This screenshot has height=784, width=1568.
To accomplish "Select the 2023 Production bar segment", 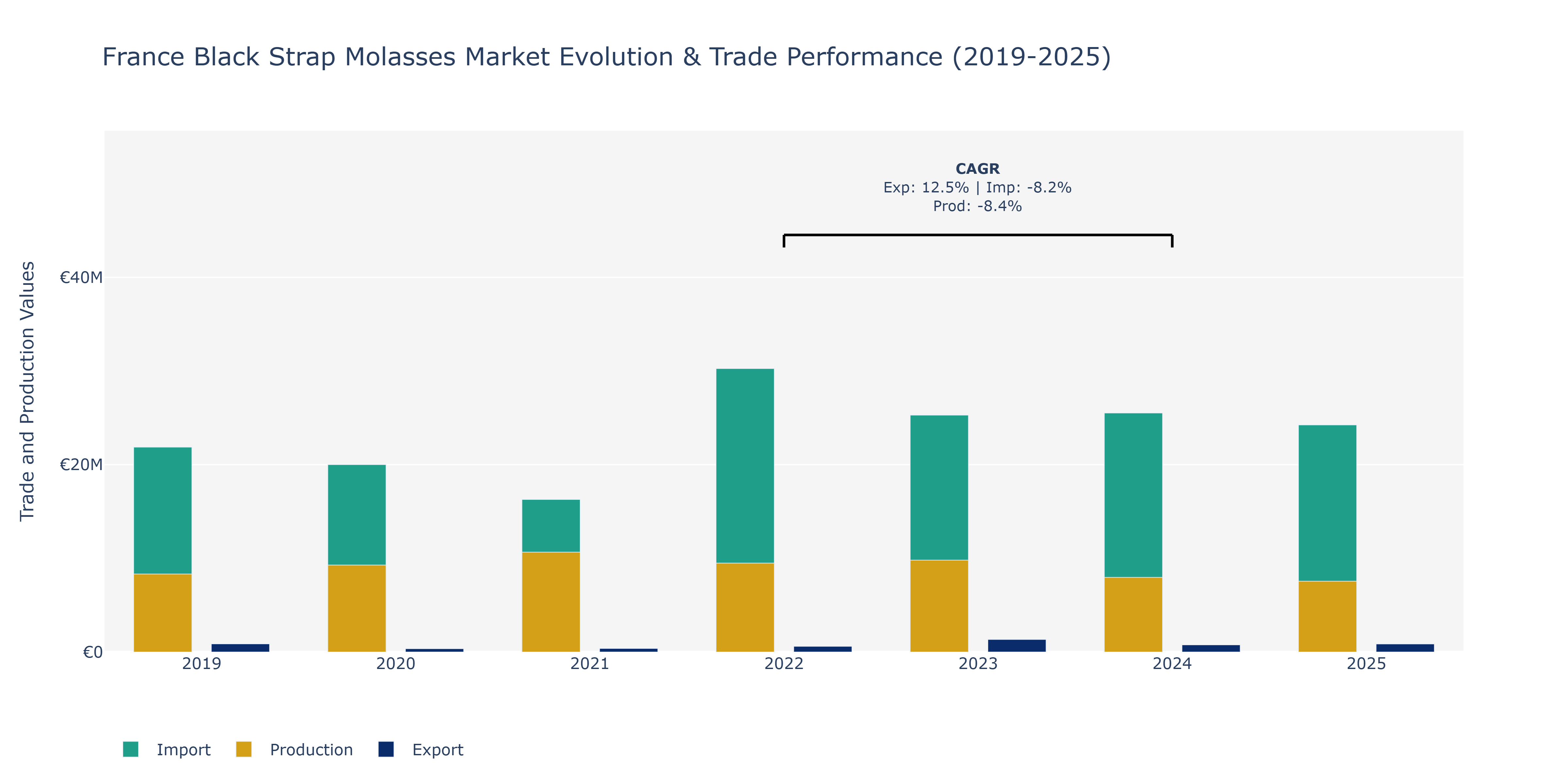I will 939,606.
